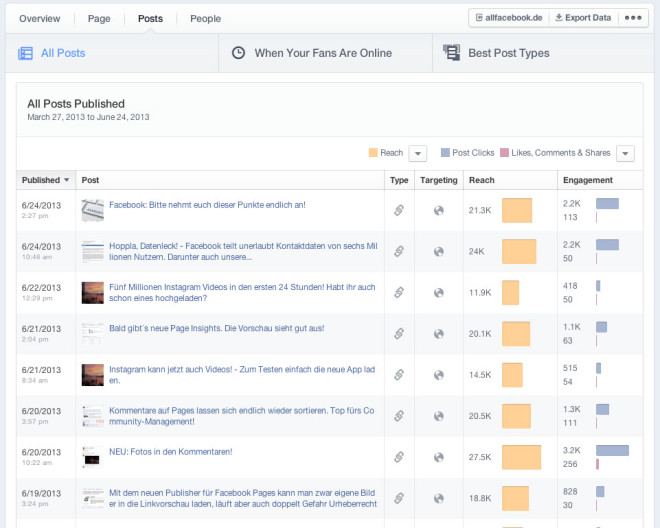The height and width of the screenshot is (528, 660).
Task: Open post 'Hoppla, Datenleck!' link
Action: [243, 251]
